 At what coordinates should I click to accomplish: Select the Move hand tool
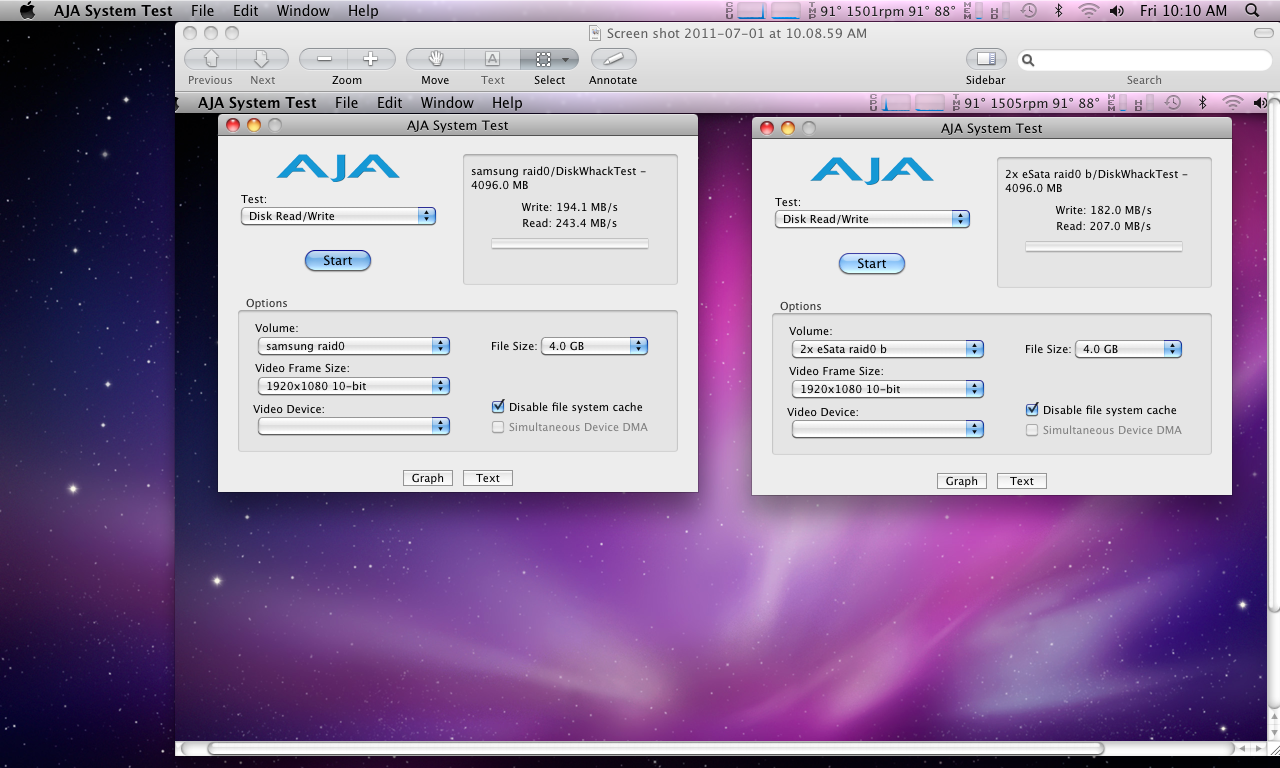click(435, 59)
